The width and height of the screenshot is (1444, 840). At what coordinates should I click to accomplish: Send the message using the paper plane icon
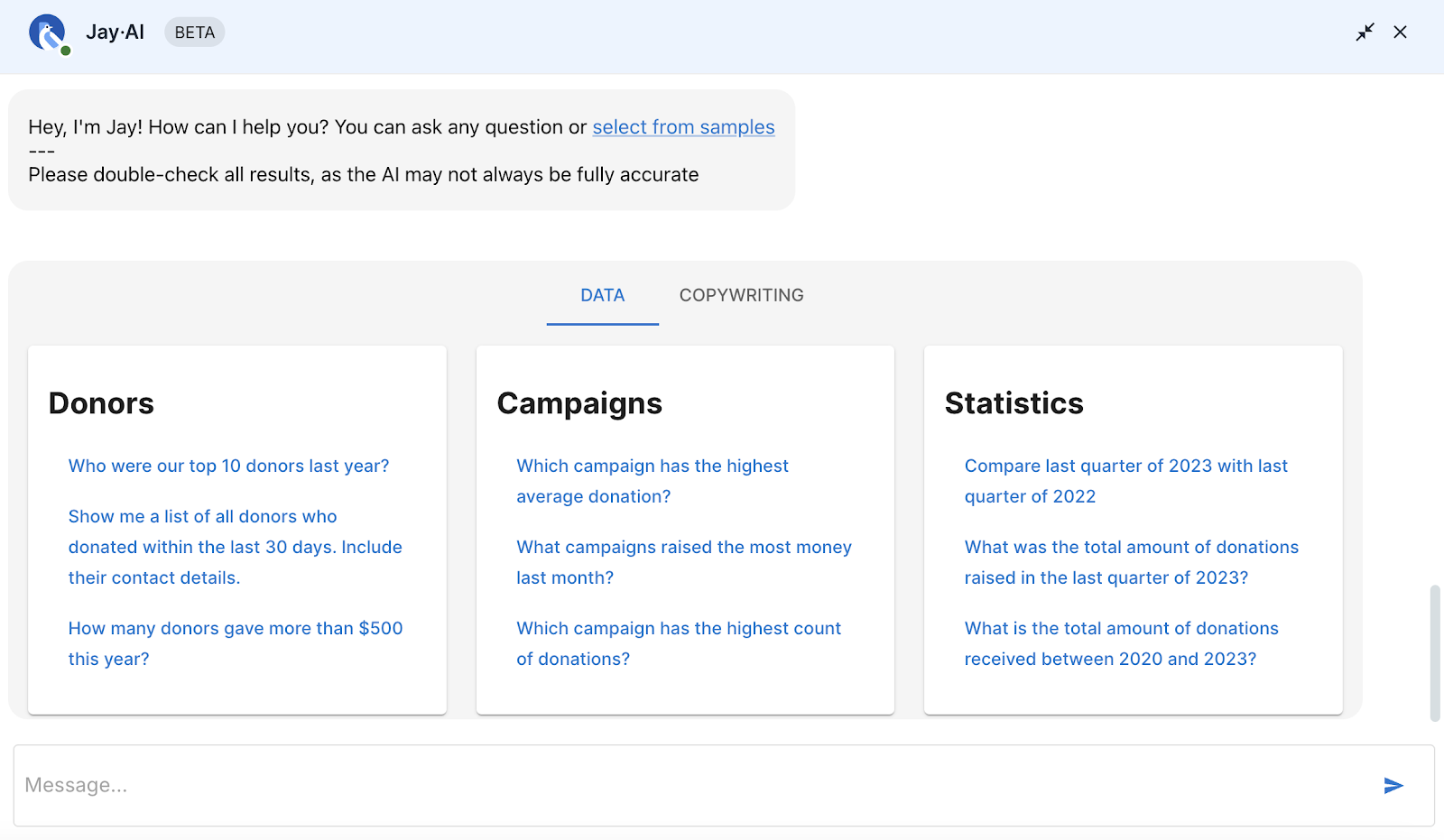(1393, 786)
